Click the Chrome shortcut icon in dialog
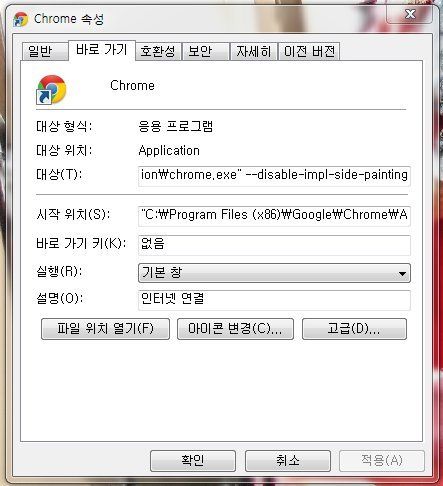443x486 pixels. (51, 89)
